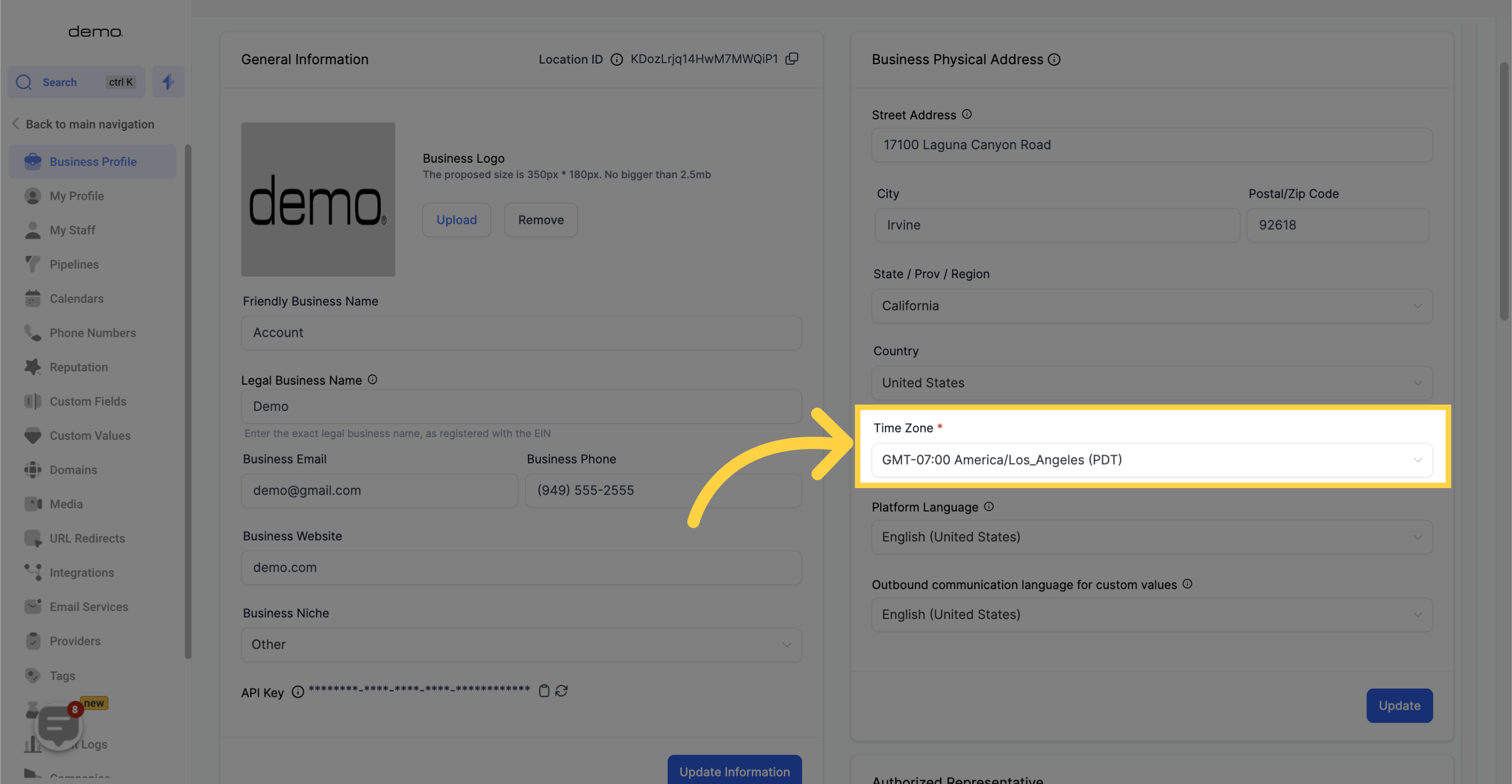Click the Business Website field

(x=521, y=567)
